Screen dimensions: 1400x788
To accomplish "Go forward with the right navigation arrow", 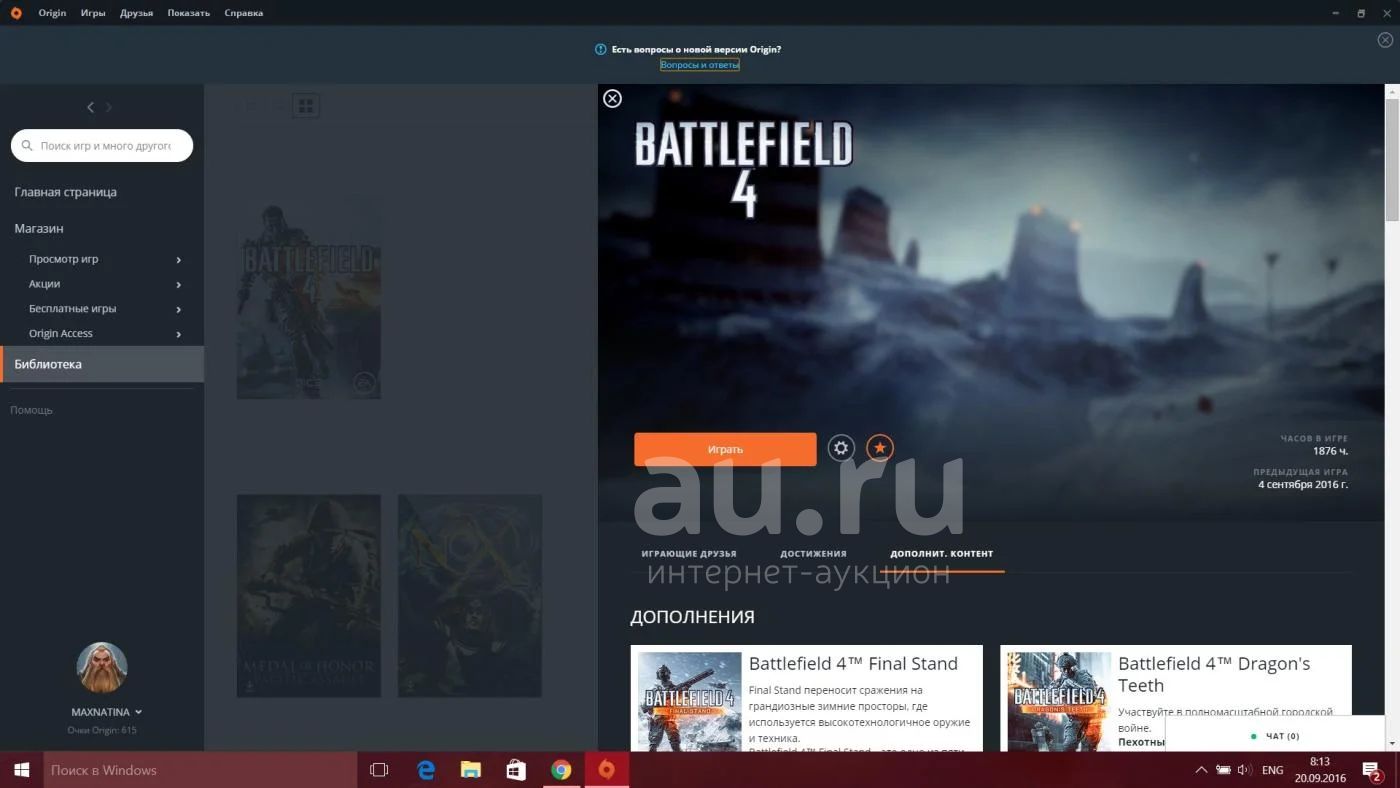I will (x=109, y=107).
